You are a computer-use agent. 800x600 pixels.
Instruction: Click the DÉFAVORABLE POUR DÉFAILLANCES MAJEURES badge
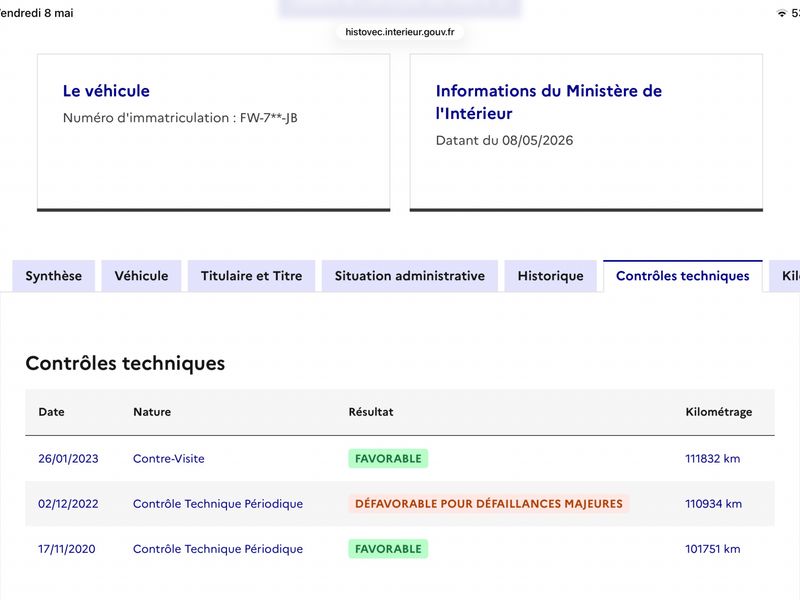[489, 504]
